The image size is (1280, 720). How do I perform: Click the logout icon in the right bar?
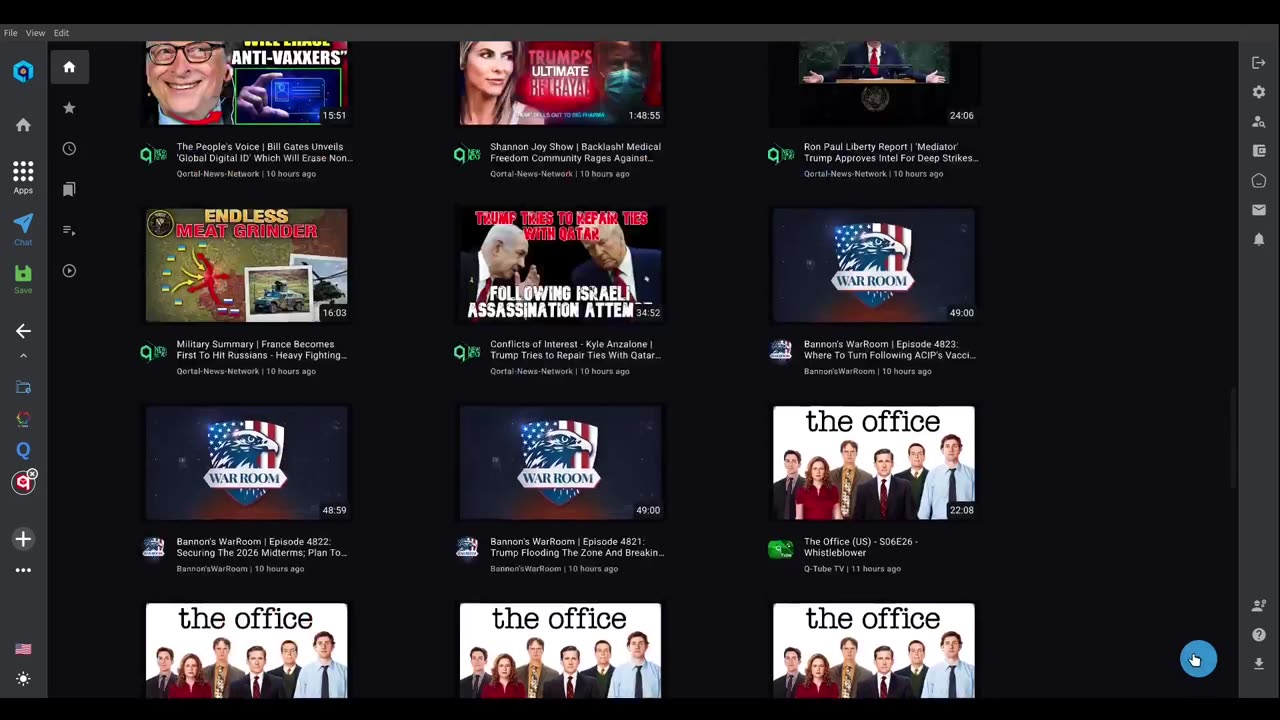(x=1259, y=63)
